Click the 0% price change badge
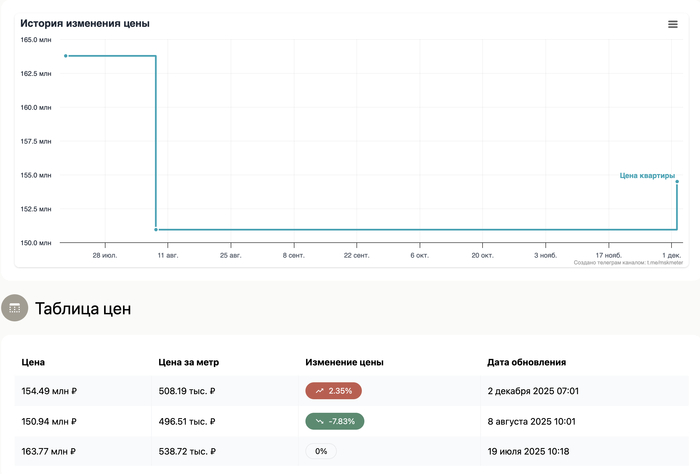 [x=321, y=451]
